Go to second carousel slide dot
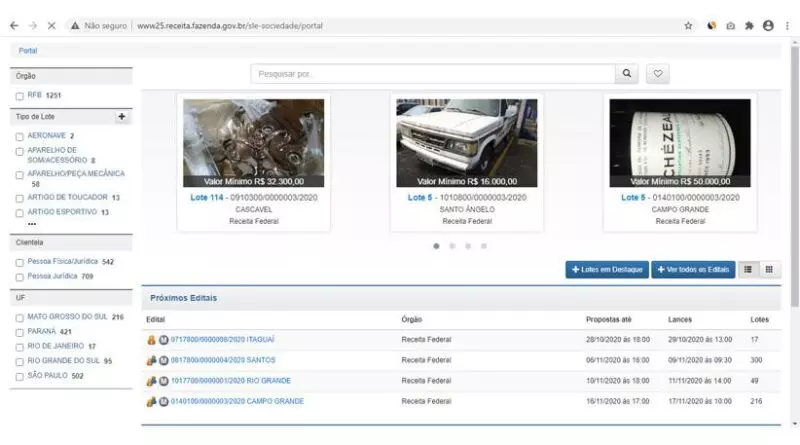This screenshot has width=800, height=445. [x=452, y=245]
